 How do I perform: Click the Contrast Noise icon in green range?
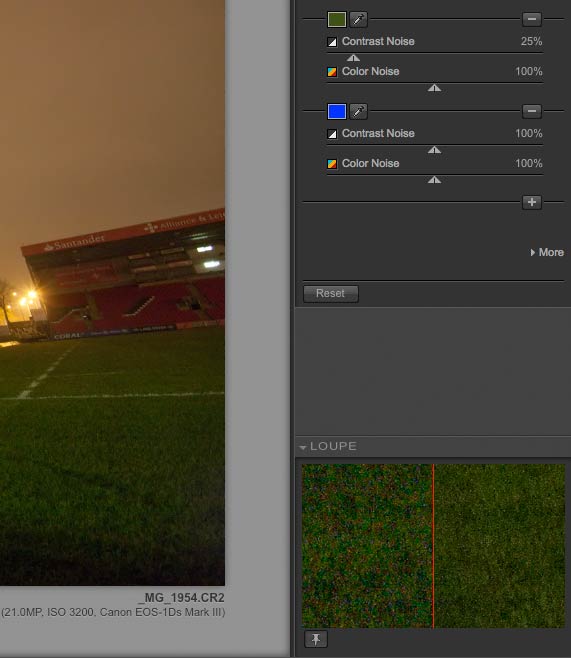coord(332,42)
